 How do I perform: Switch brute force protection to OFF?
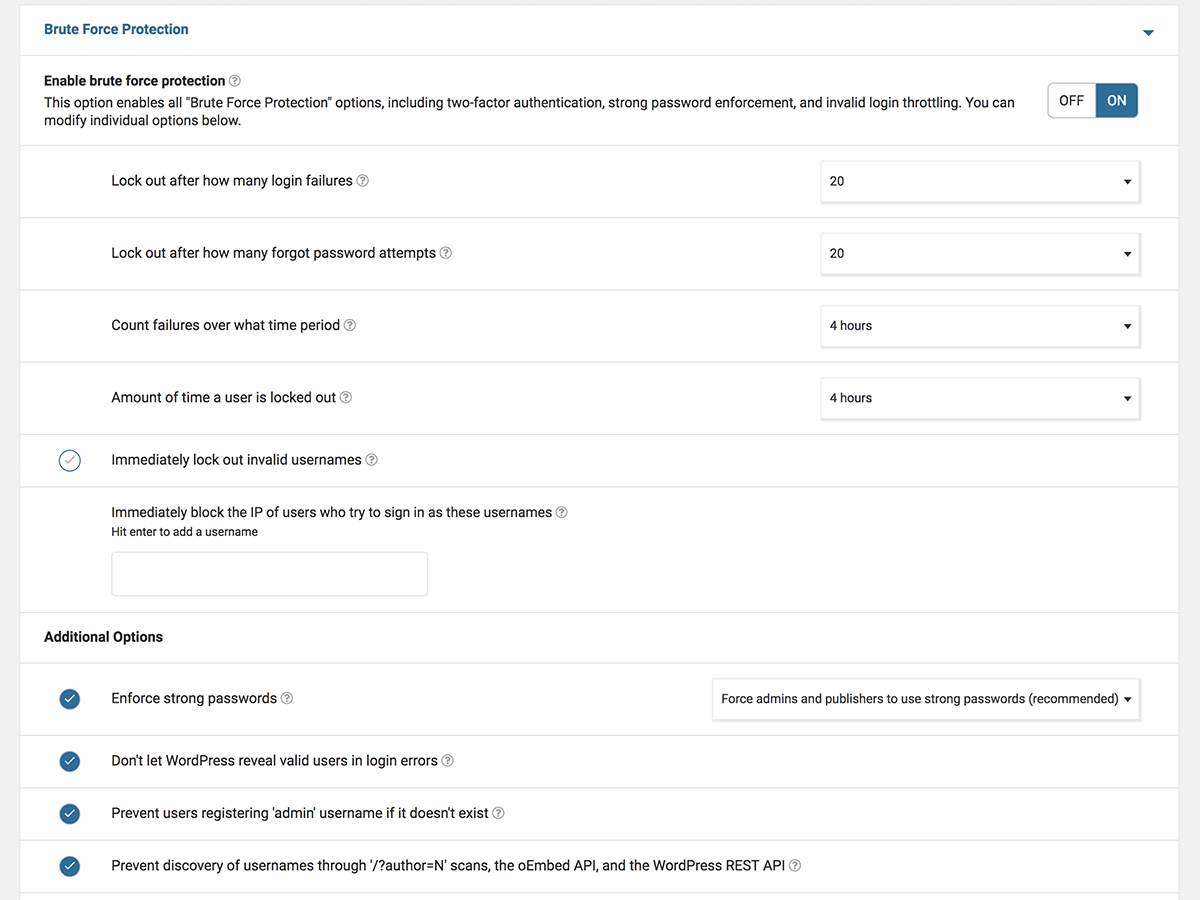click(x=1071, y=101)
